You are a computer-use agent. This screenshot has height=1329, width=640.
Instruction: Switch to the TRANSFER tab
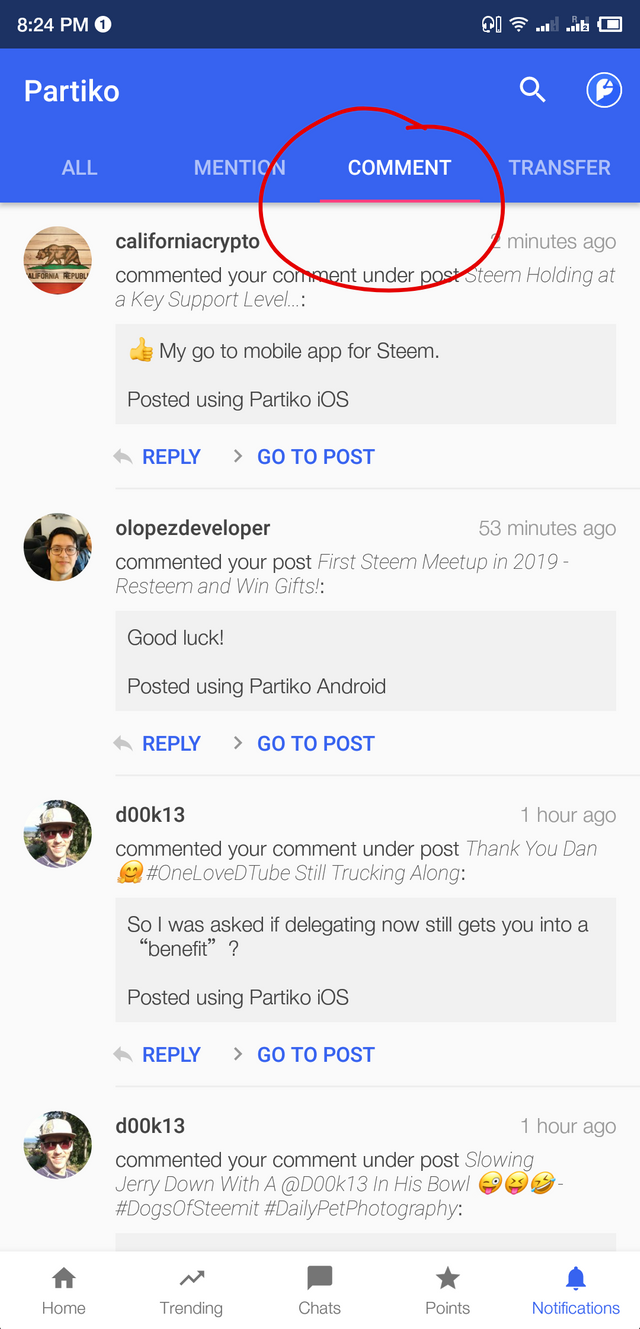pyautogui.click(x=560, y=167)
